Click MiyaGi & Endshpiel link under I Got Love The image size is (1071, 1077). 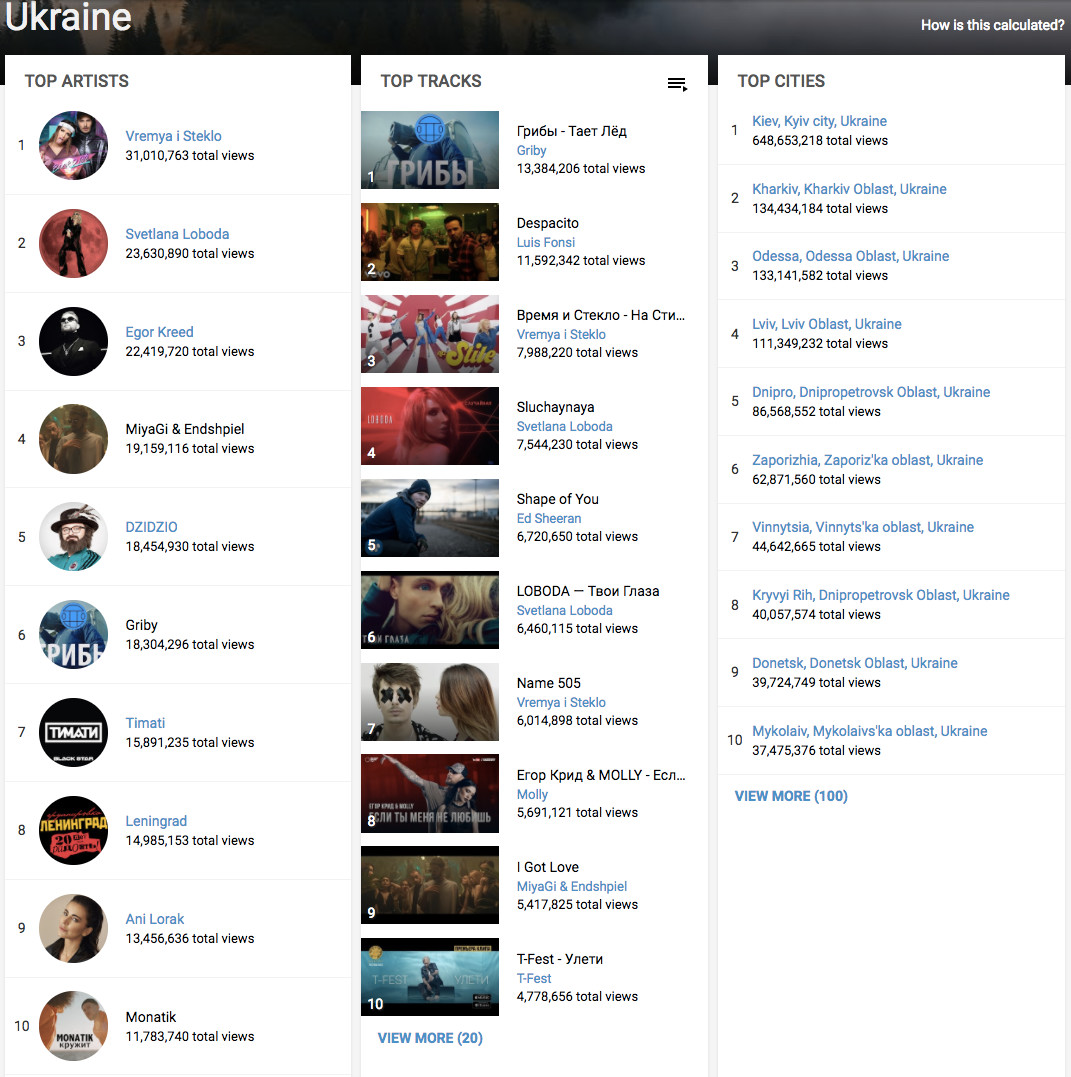tap(572, 887)
